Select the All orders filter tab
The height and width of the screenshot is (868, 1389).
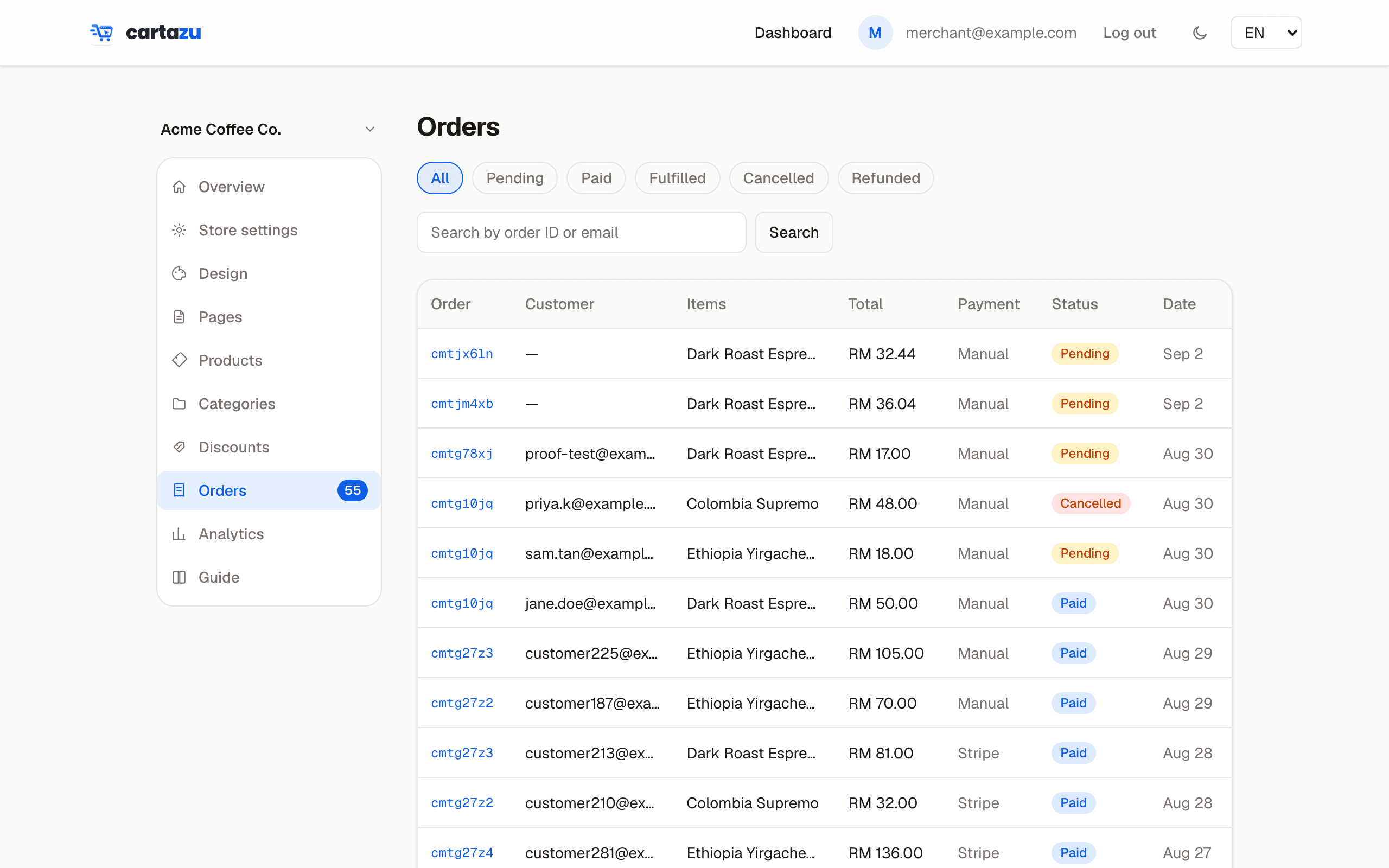[439, 178]
